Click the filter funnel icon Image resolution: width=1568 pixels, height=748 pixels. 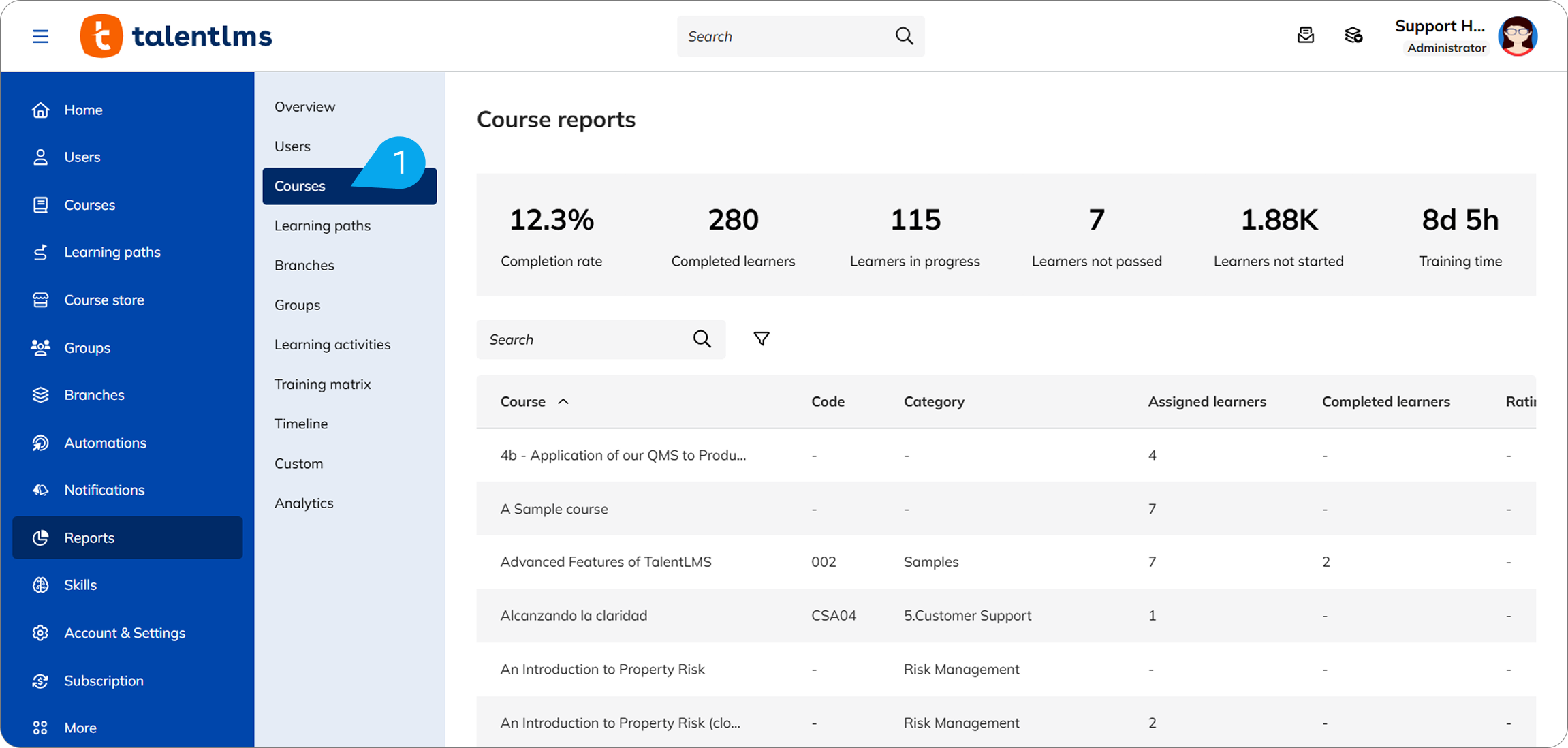click(762, 339)
